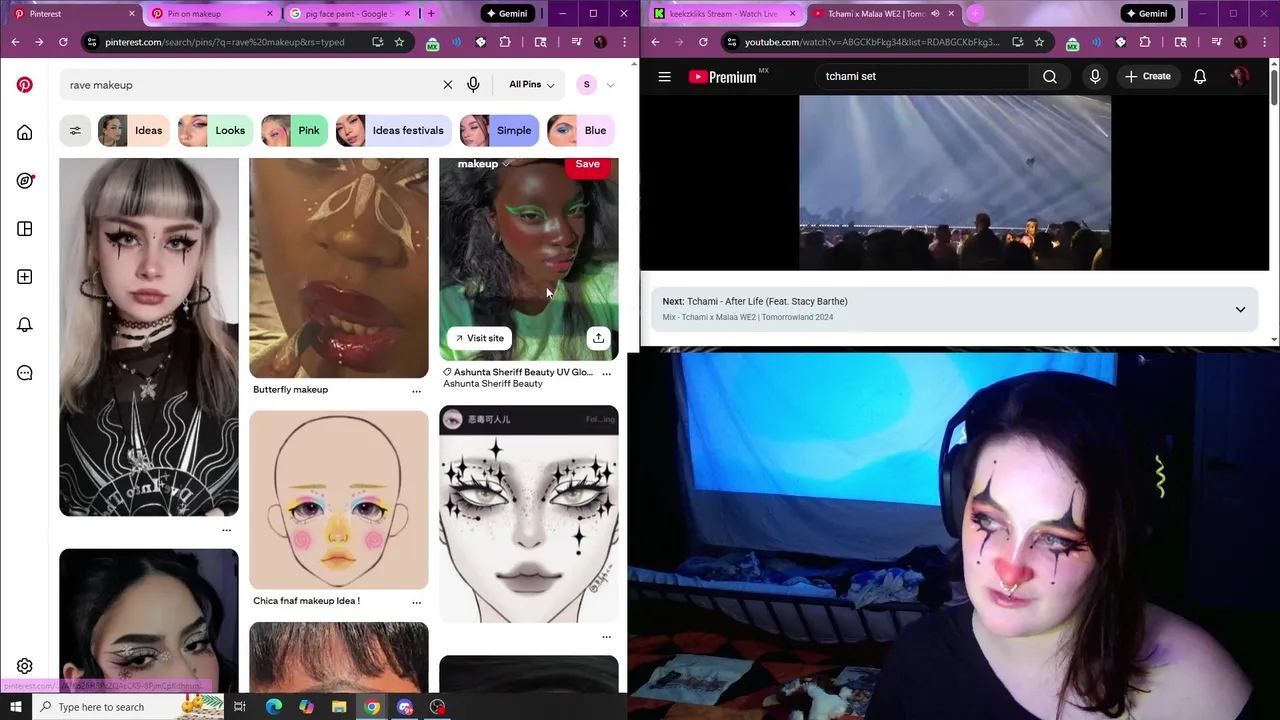Open the goth girl makeup pin thumbnail

click(x=149, y=337)
